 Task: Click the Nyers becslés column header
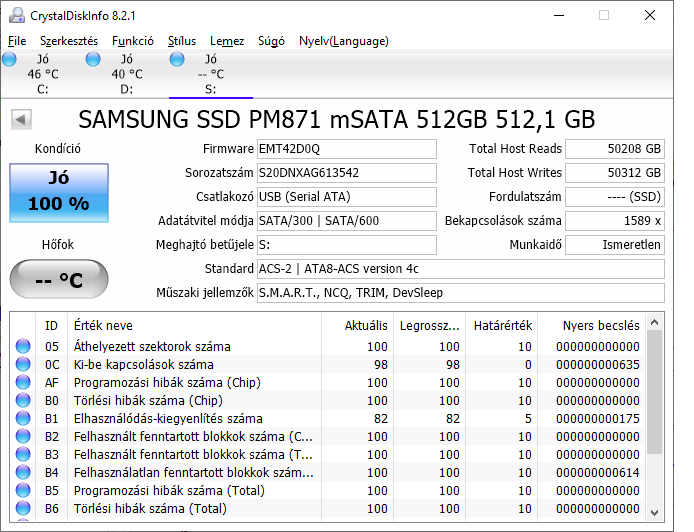tap(592, 326)
